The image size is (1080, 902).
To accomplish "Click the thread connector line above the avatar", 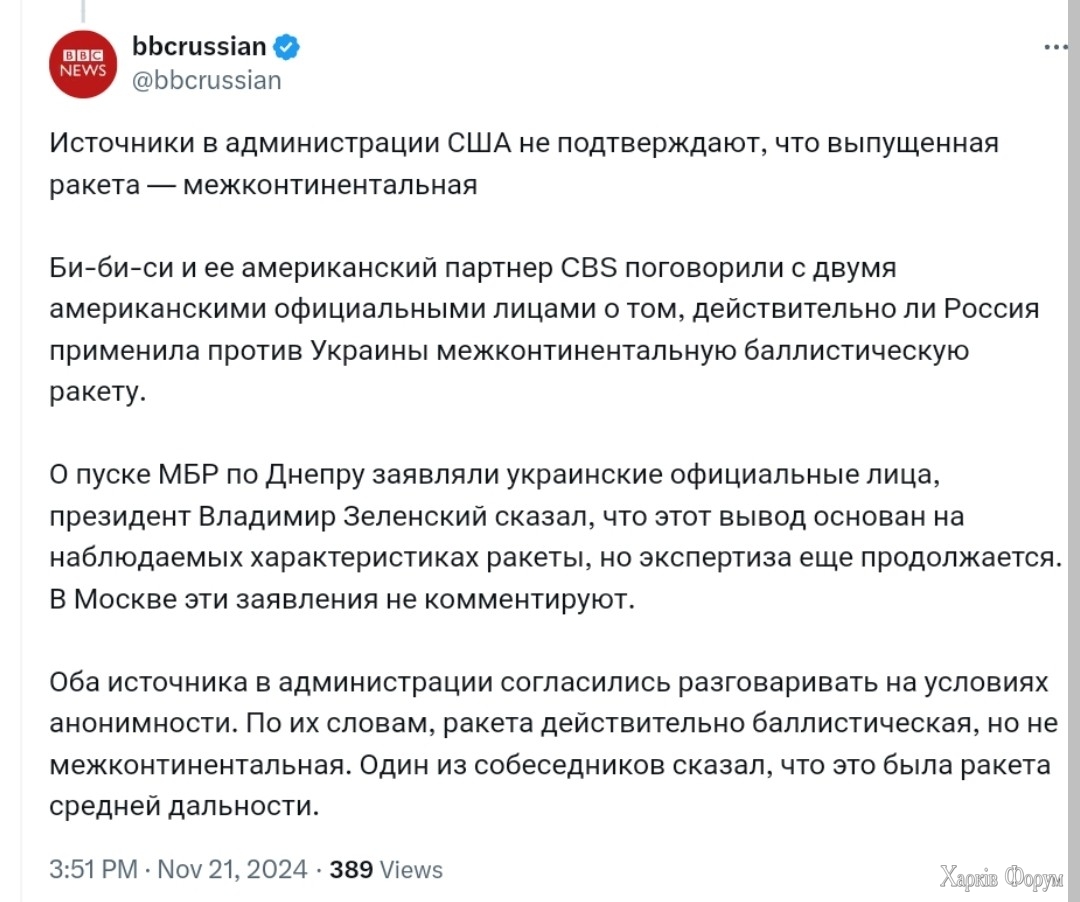I will [x=83, y=10].
